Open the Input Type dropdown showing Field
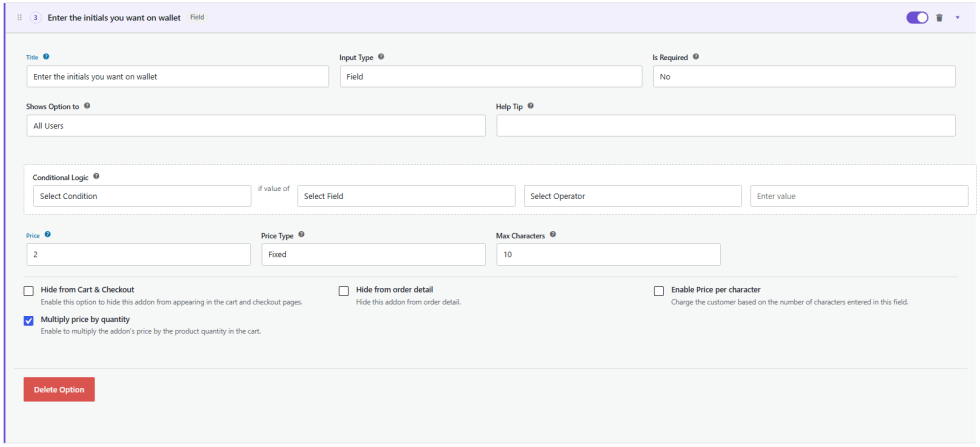 point(491,76)
